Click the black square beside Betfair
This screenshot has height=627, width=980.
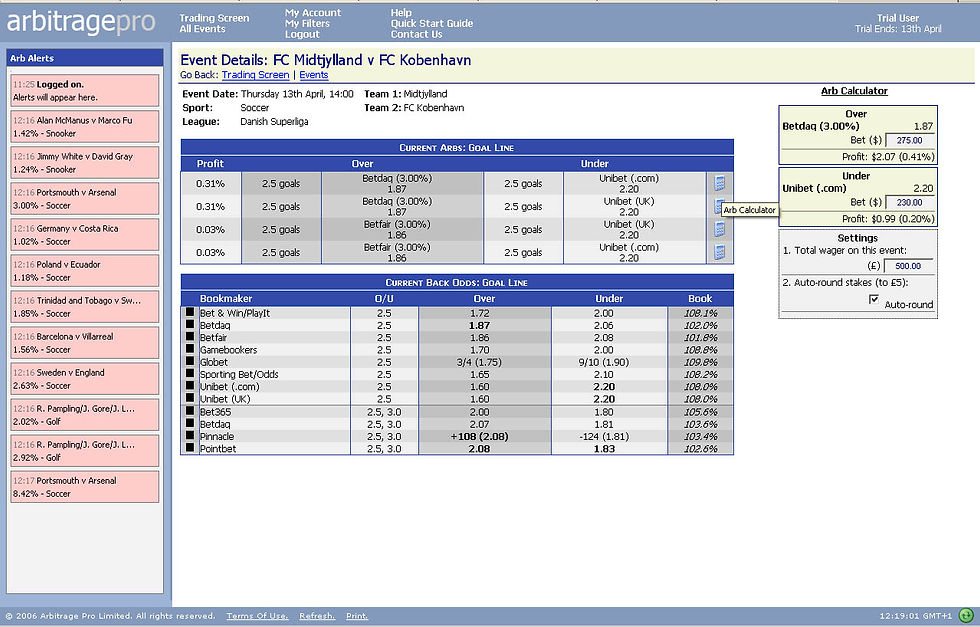click(x=190, y=336)
